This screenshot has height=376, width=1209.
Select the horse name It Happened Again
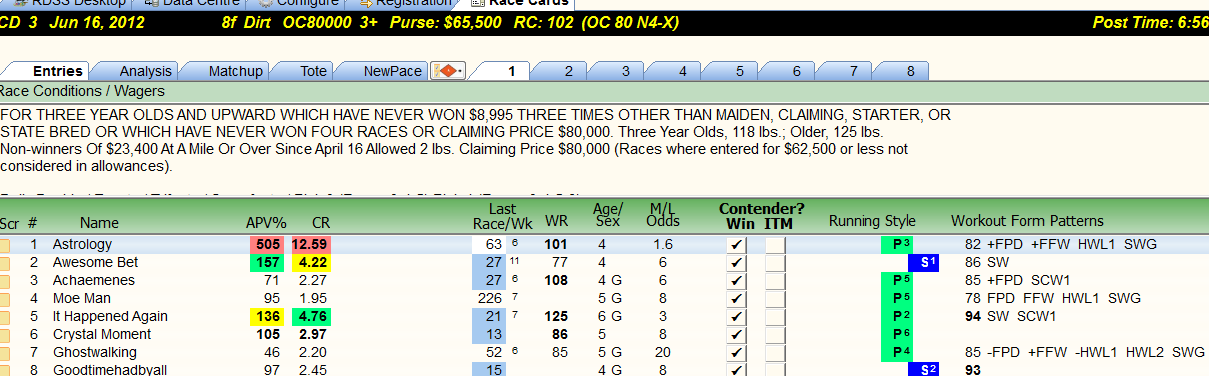pos(110,316)
